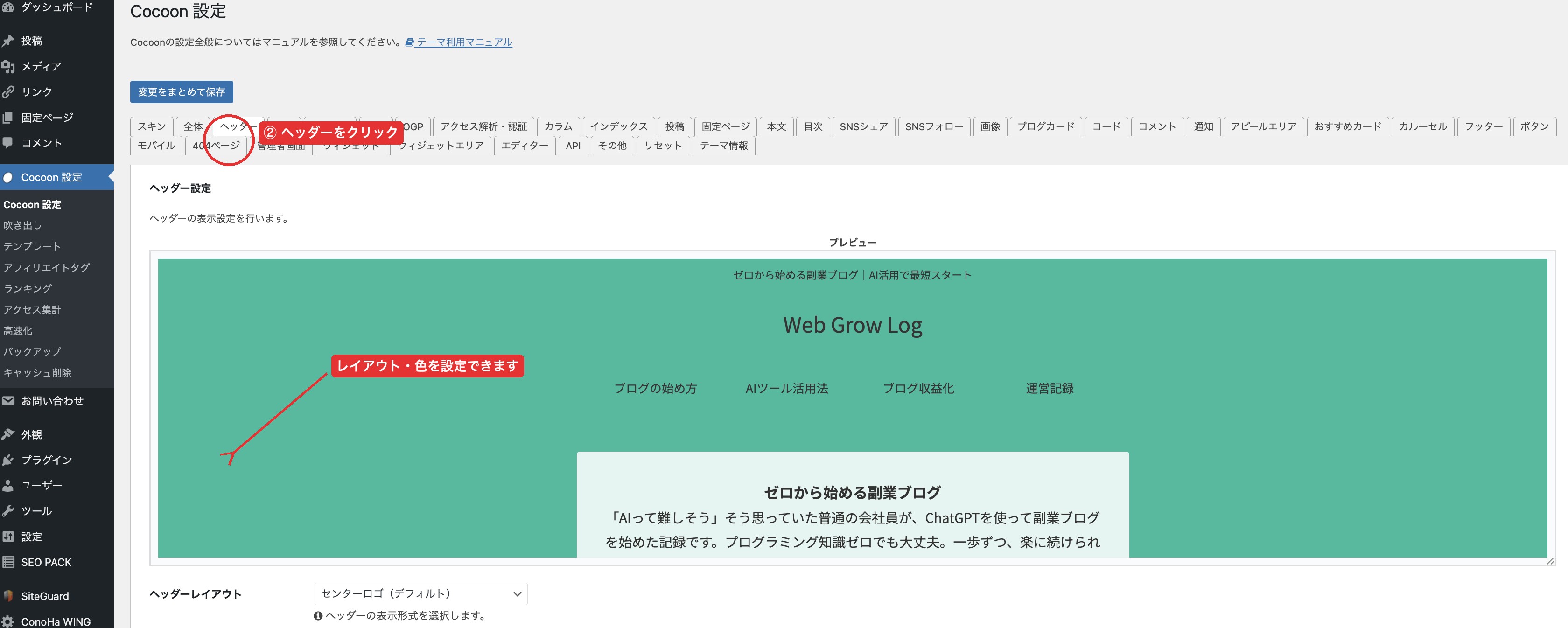Click the user icon next to ユーザー
Screen dimensions: 1568x628
[x=7, y=486]
